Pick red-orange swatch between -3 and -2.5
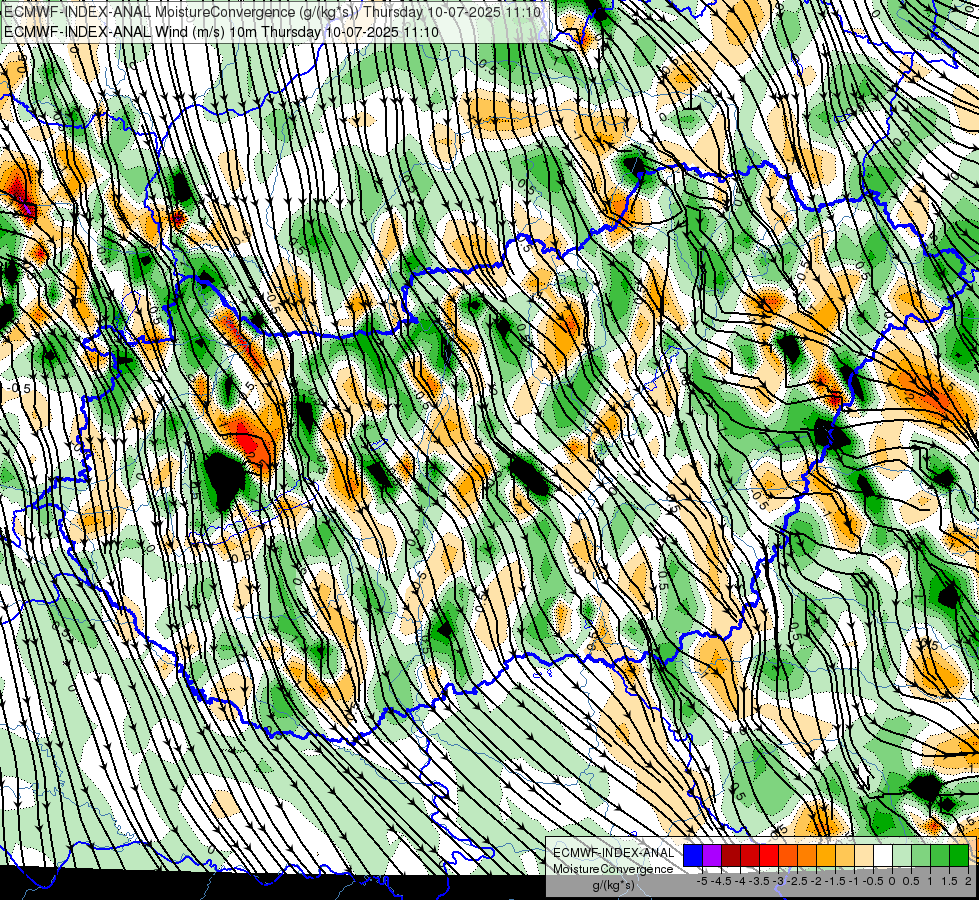Viewport: 979px width, 900px height. pyautogui.click(x=788, y=855)
